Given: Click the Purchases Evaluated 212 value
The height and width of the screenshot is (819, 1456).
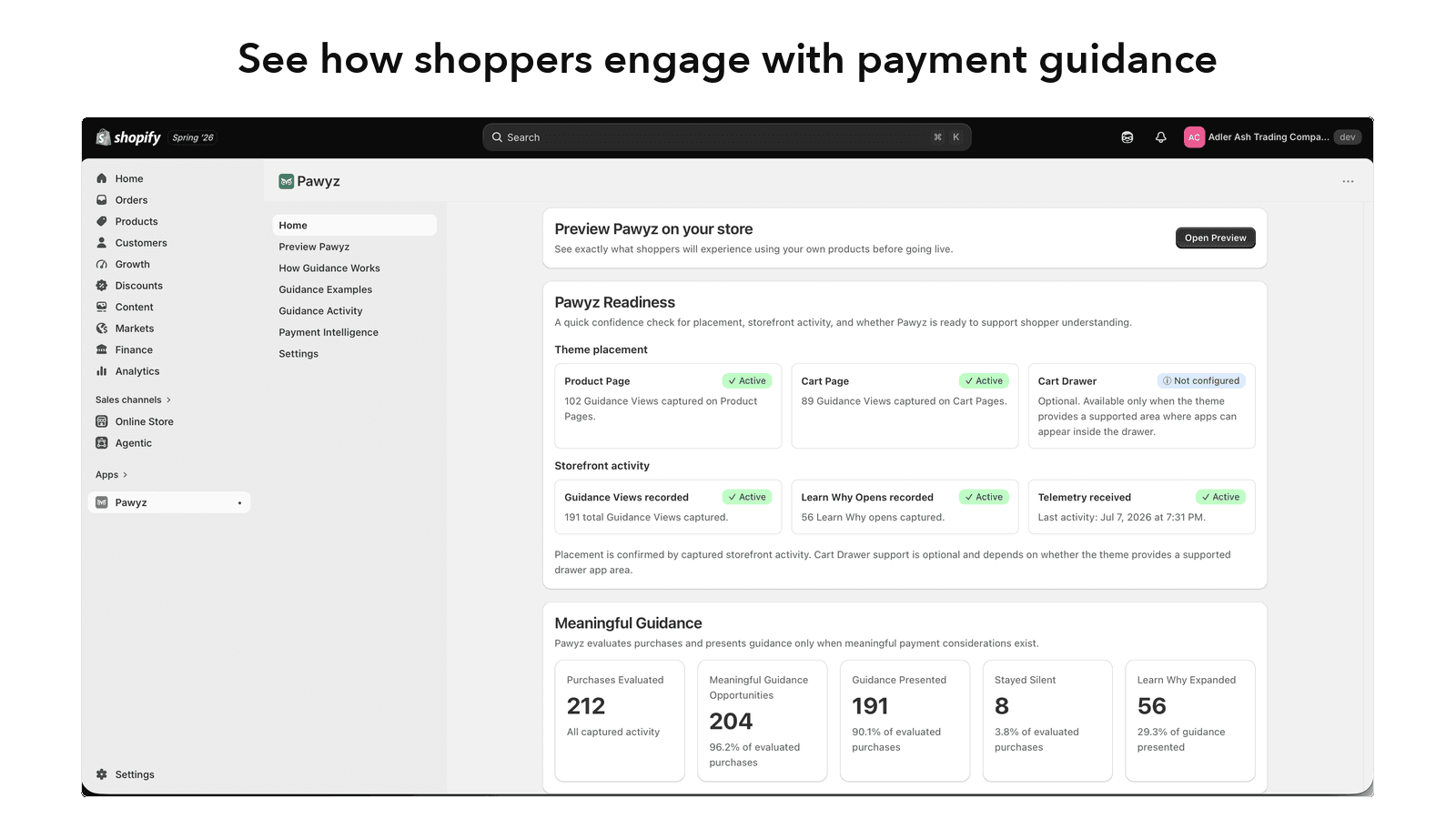Looking at the screenshot, I should tap(586, 706).
